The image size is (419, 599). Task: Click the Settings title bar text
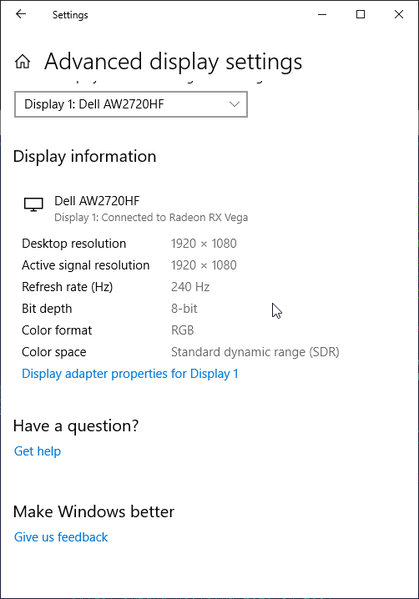(x=70, y=15)
